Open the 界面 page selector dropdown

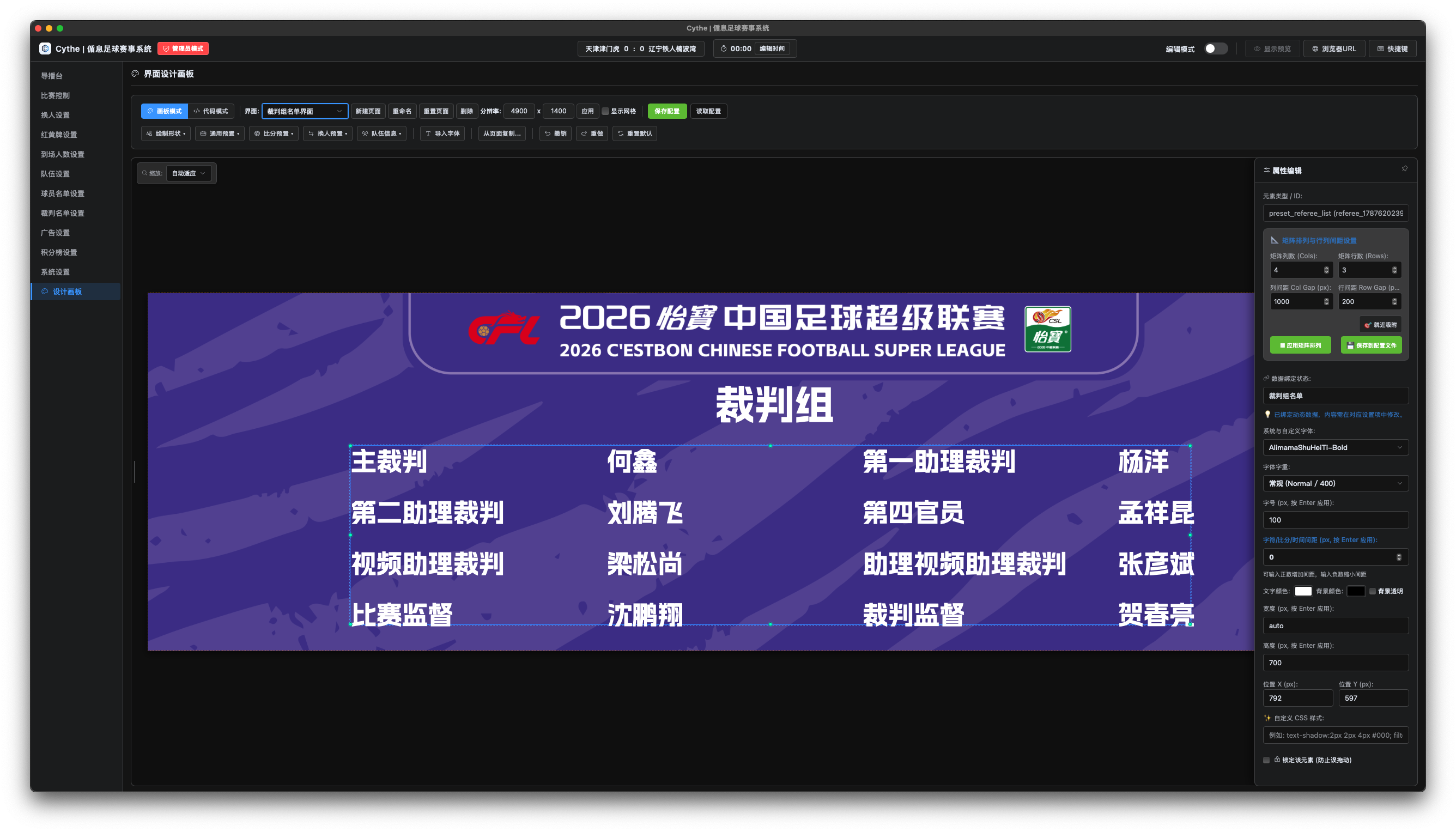coord(305,111)
